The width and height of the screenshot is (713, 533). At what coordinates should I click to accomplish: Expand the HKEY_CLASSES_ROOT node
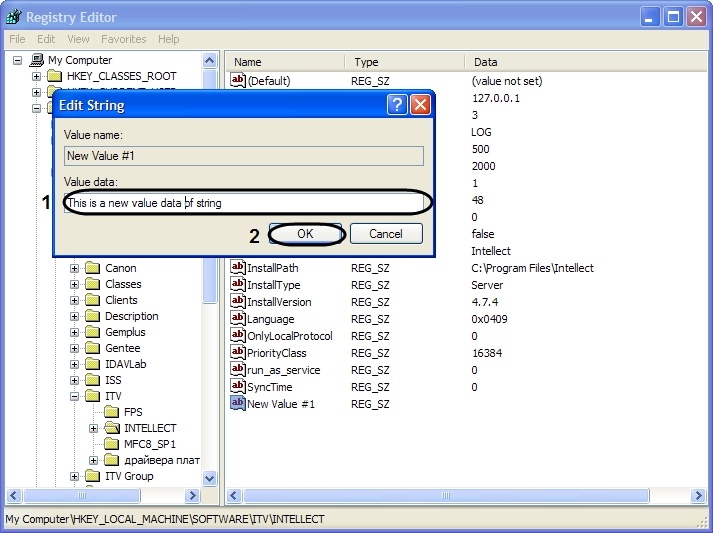[37, 76]
